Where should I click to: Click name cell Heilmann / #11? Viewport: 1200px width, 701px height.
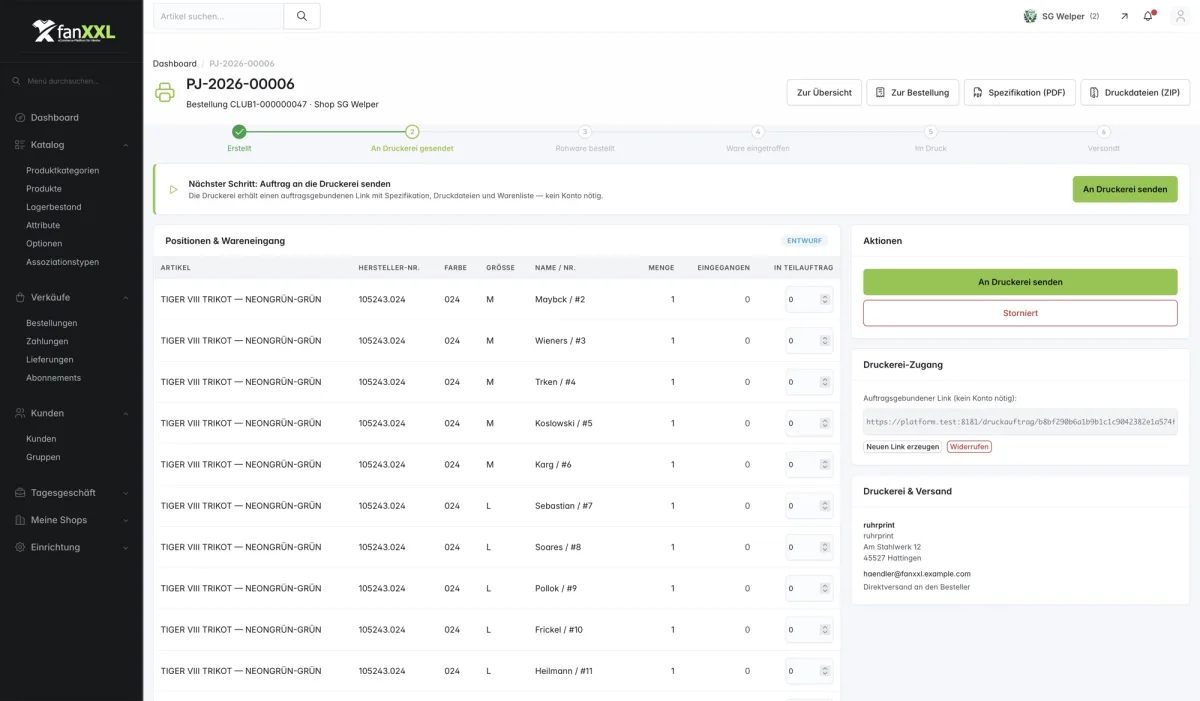coord(564,671)
